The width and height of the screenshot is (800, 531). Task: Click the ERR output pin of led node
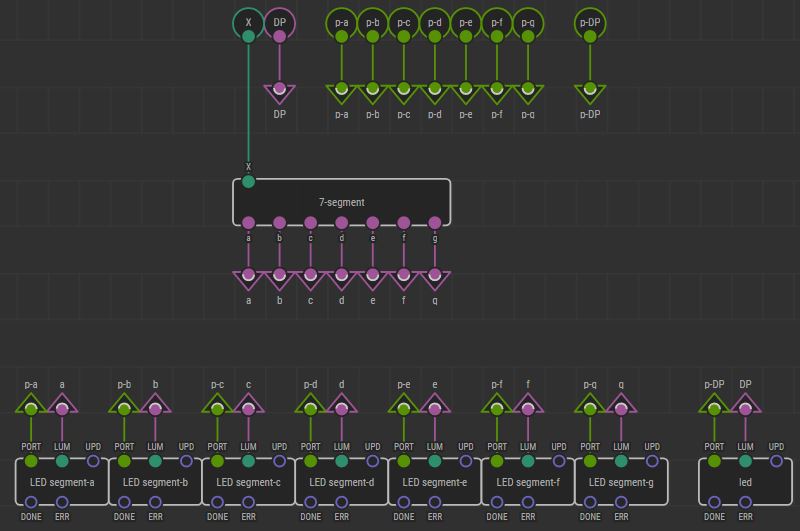(745, 502)
